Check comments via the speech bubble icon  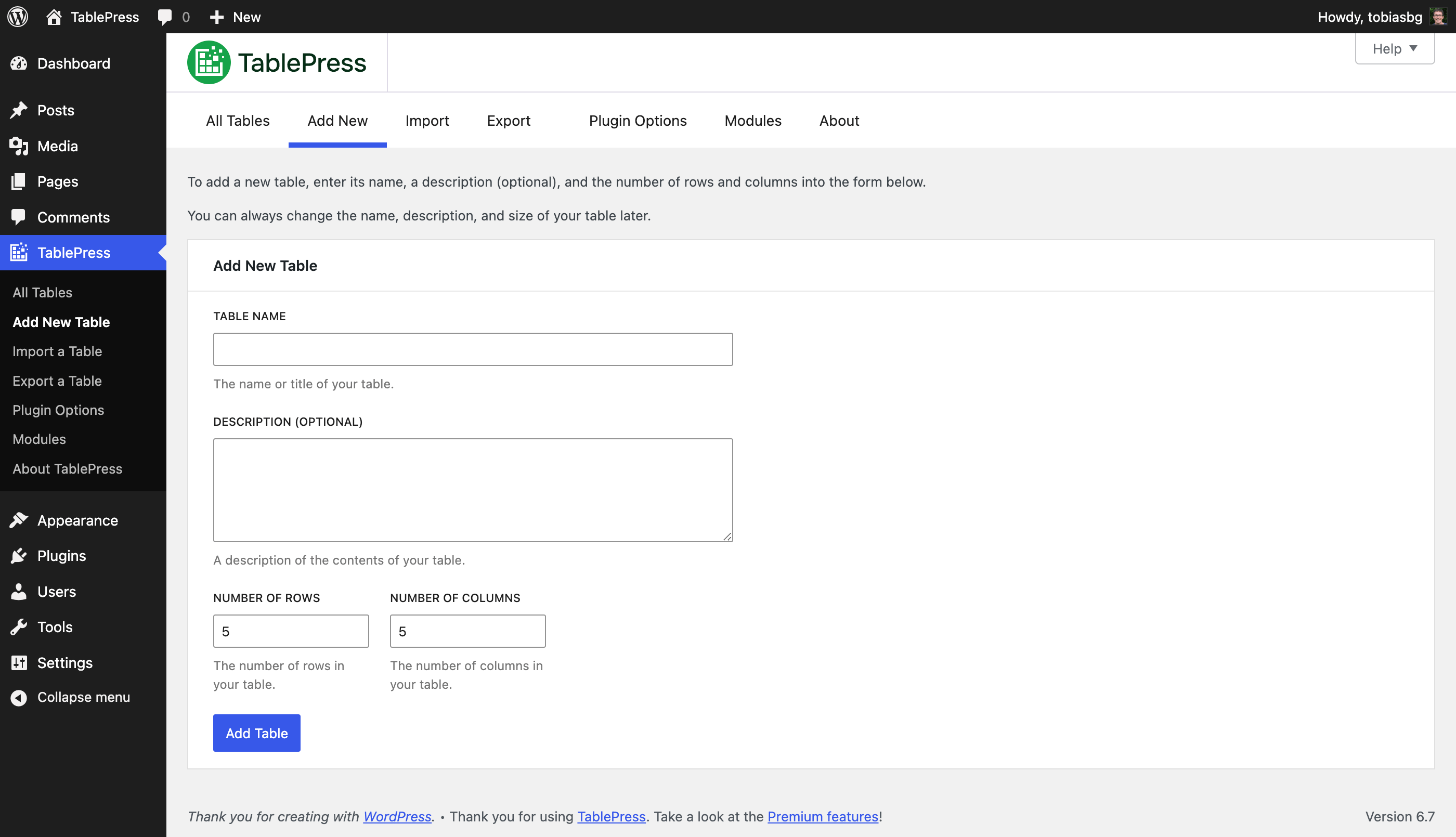click(166, 16)
